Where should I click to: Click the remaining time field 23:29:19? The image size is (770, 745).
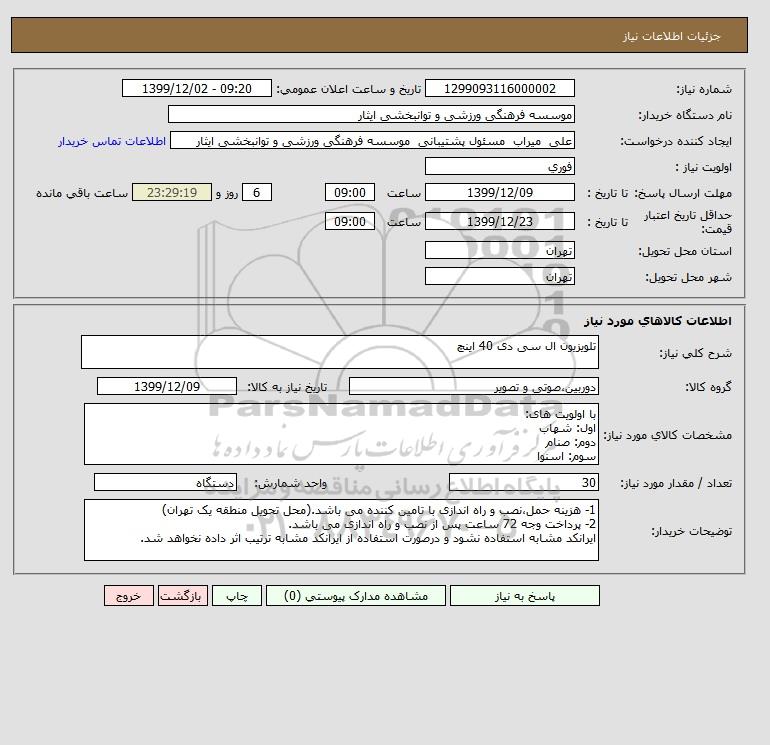172,193
